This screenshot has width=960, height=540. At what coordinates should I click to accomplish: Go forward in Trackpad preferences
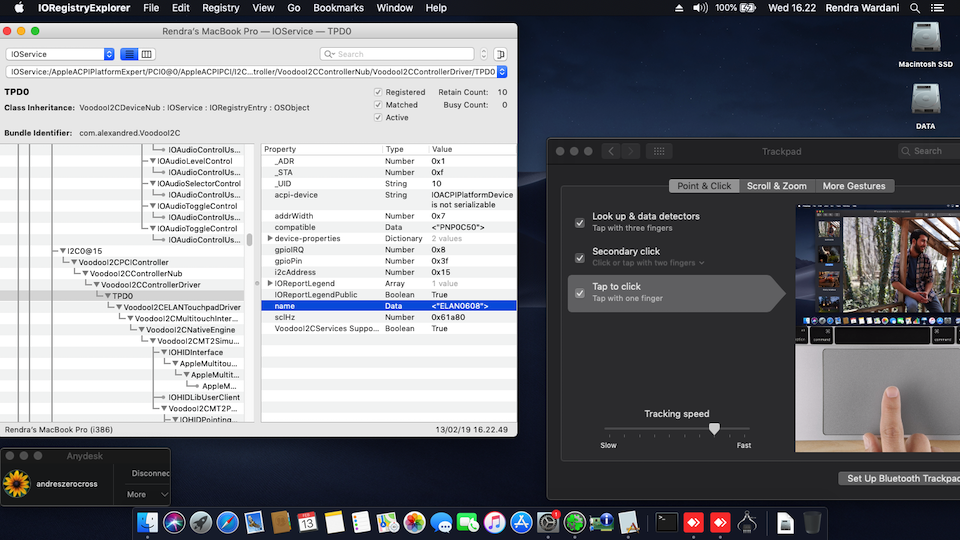coord(631,151)
